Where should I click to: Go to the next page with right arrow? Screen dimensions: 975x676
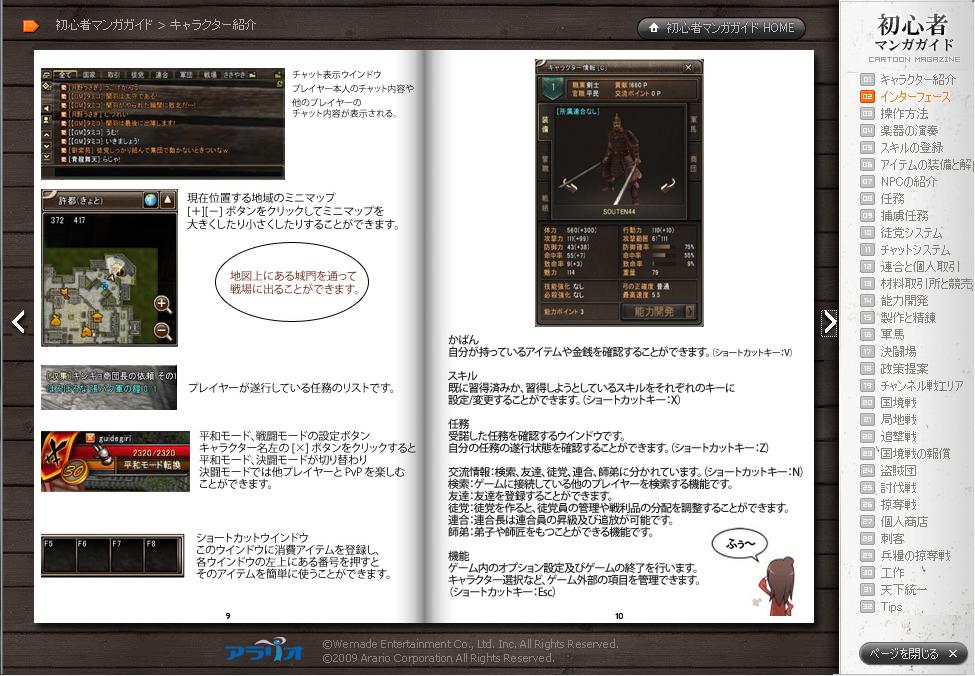[x=829, y=322]
